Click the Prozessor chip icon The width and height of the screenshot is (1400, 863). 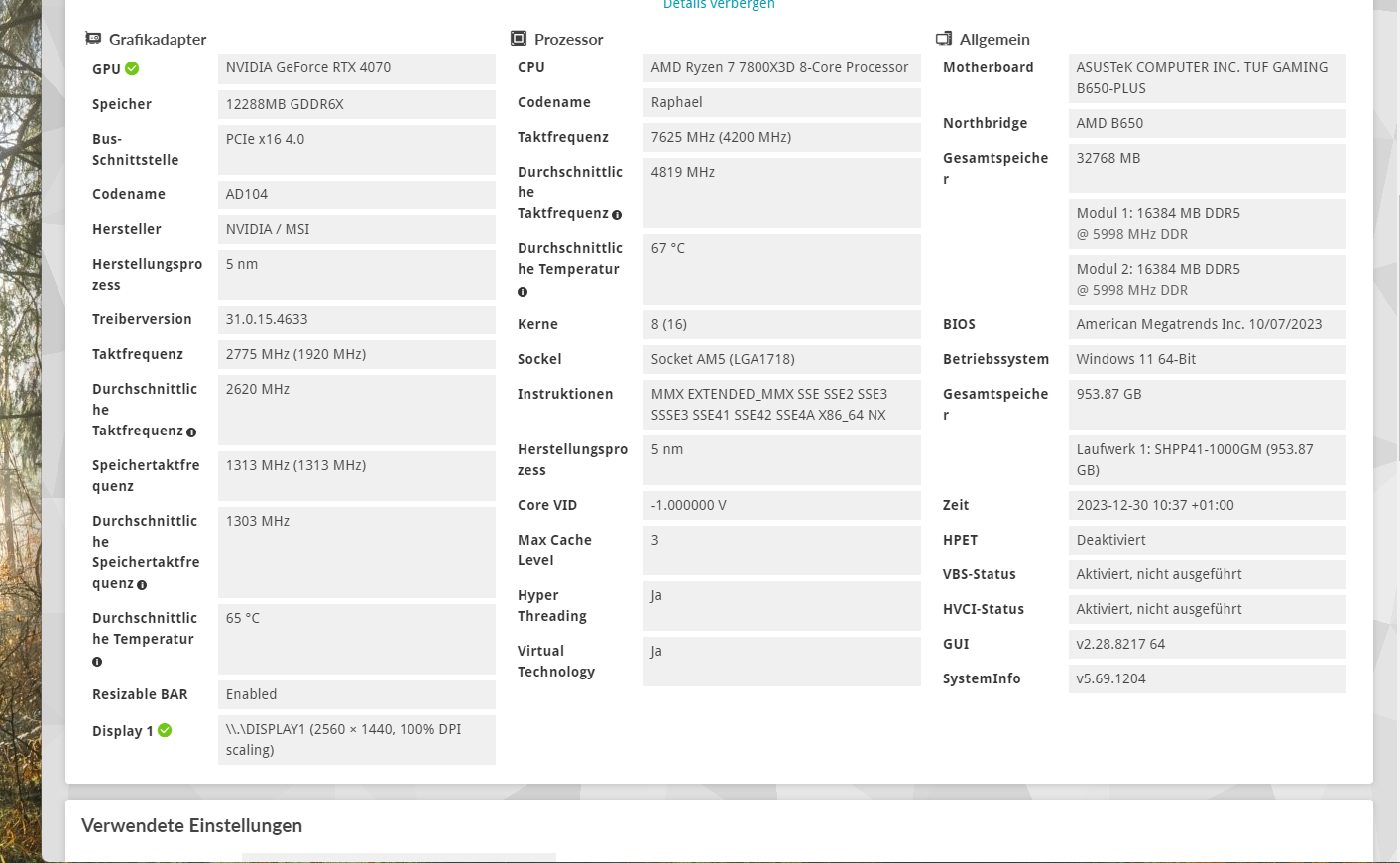[519, 39]
